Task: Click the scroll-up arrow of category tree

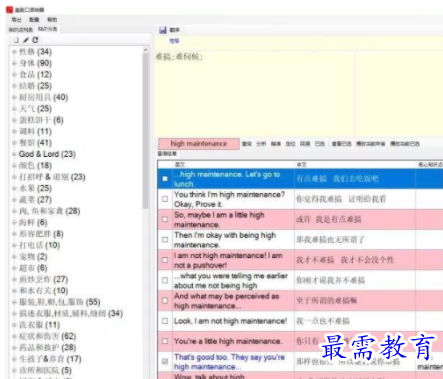Action: click(x=145, y=49)
